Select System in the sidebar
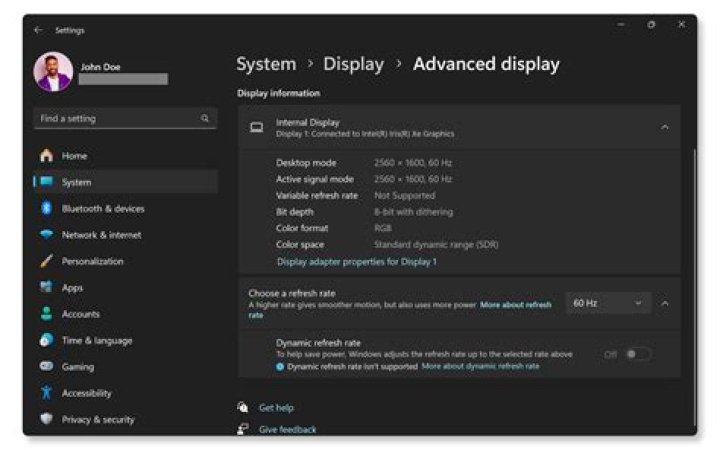This screenshot has width=720, height=450. (x=125, y=182)
